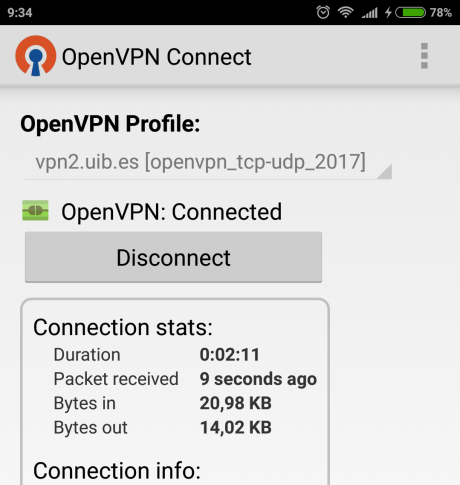Tap the Connection info heading

coord(117,470)
